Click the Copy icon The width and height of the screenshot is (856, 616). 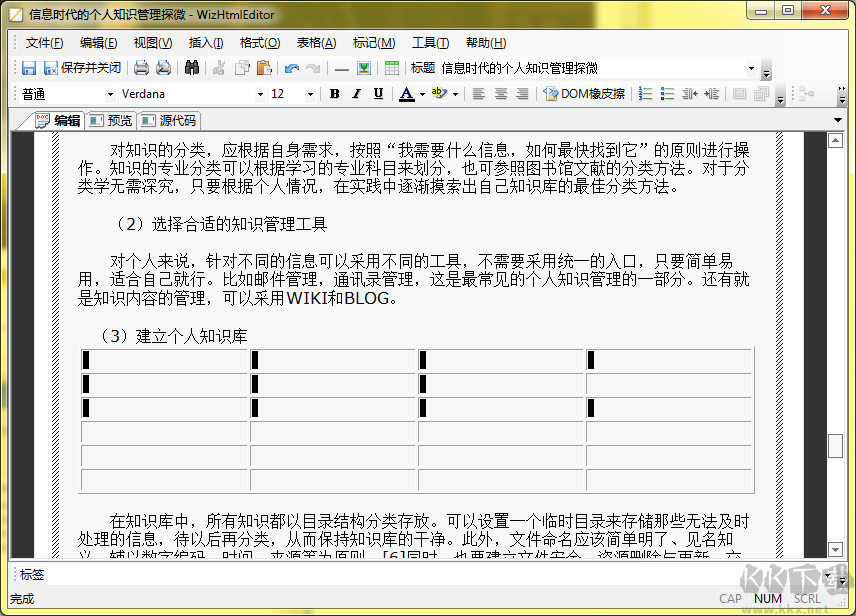pyautogui.click(x=242, y=68)
